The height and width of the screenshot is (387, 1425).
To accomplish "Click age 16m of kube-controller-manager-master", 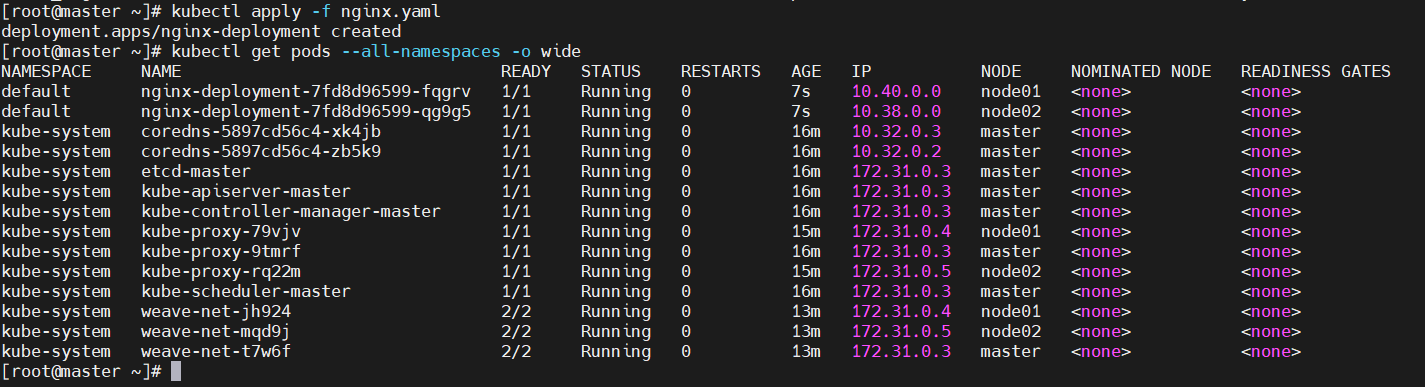I will 806,211.
